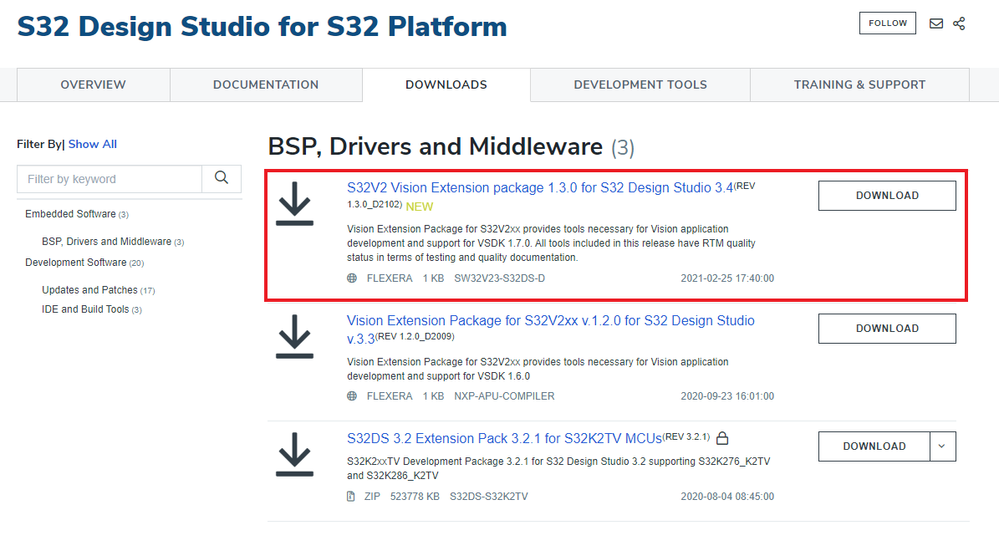Click the email envelope icon near Follow
Image resolution: width=999 pixels, height=536 pixels.
(x=936, y=24)
